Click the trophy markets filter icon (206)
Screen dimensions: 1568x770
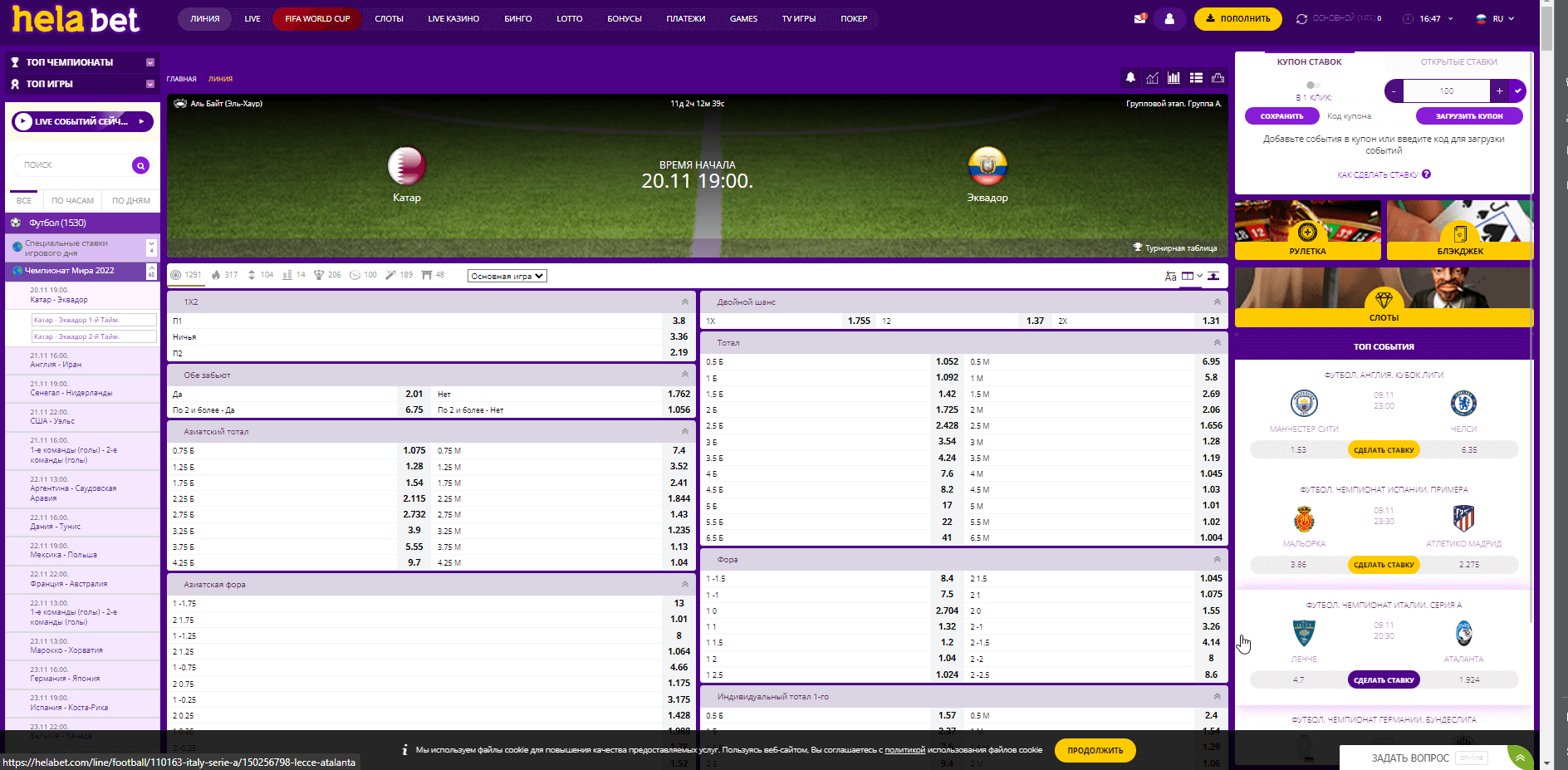(319, 275)
